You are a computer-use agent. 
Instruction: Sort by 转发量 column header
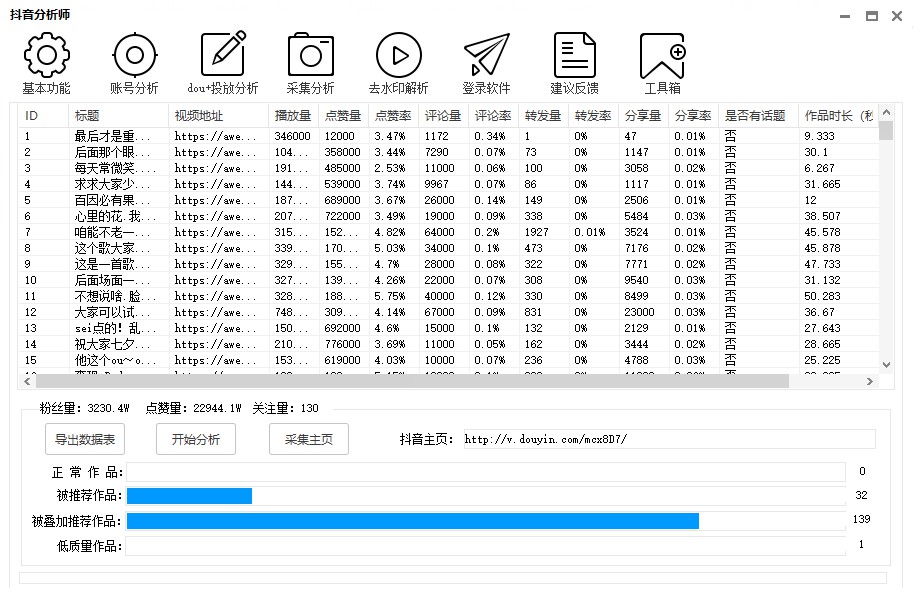[544, 115]
